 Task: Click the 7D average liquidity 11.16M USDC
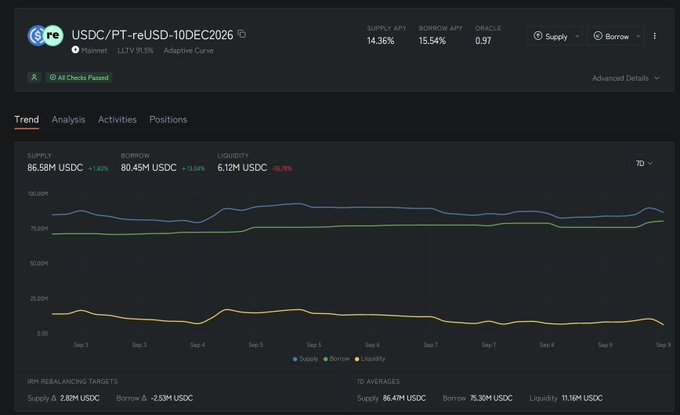pyautogui.click(x=582, y=398)
